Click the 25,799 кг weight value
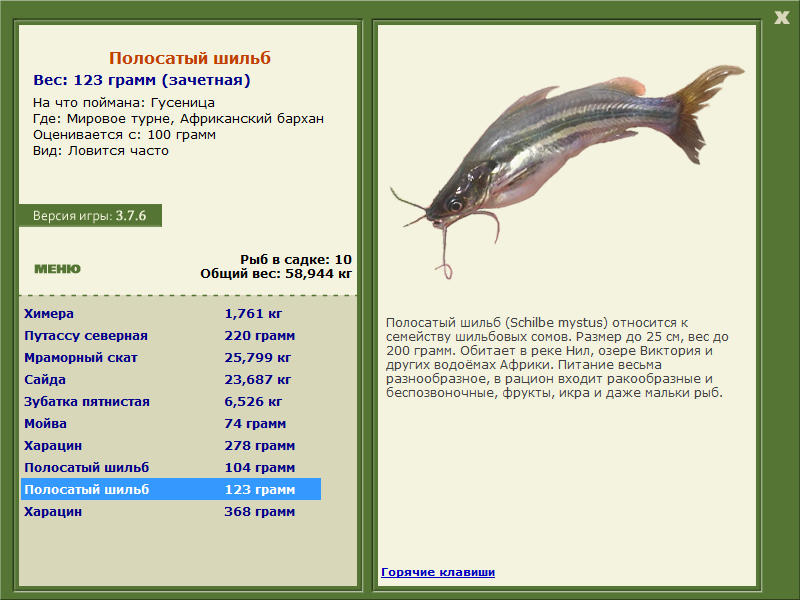Viewport: 800px width, 600px height. click(258, 358)
